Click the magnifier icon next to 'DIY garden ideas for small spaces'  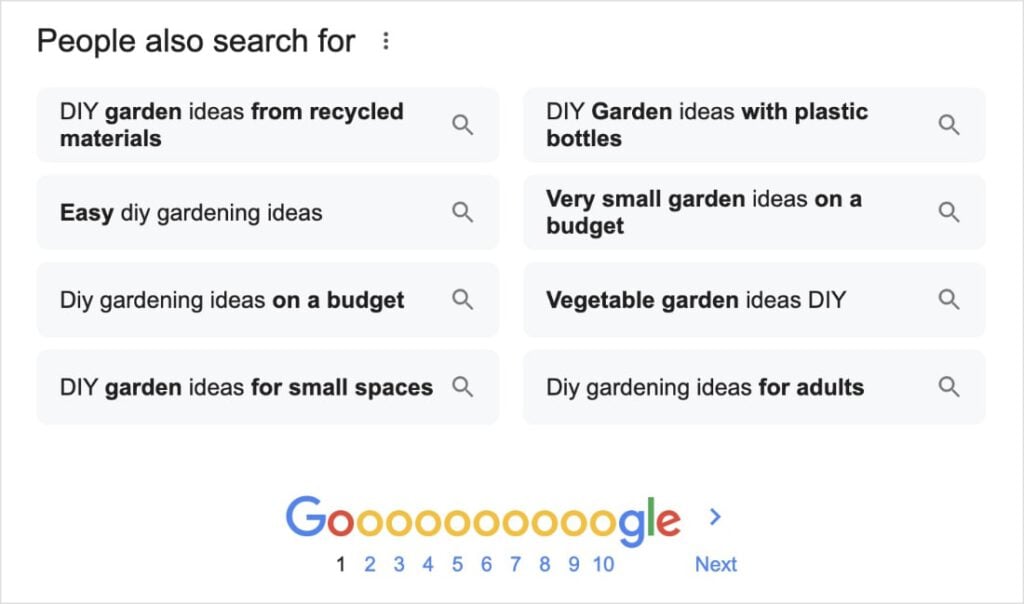(462, 387)
